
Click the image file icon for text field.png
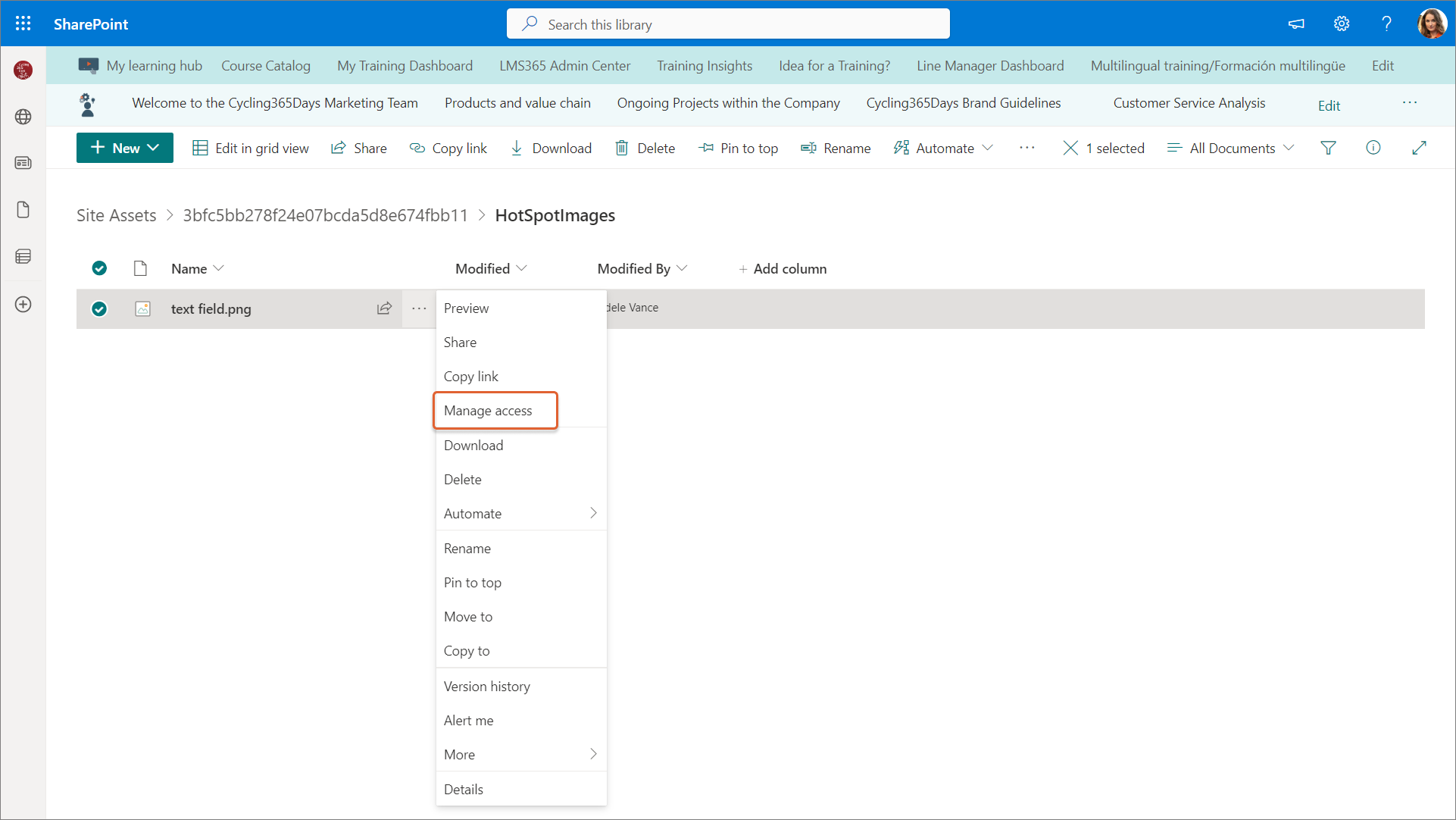pos(142,308)
